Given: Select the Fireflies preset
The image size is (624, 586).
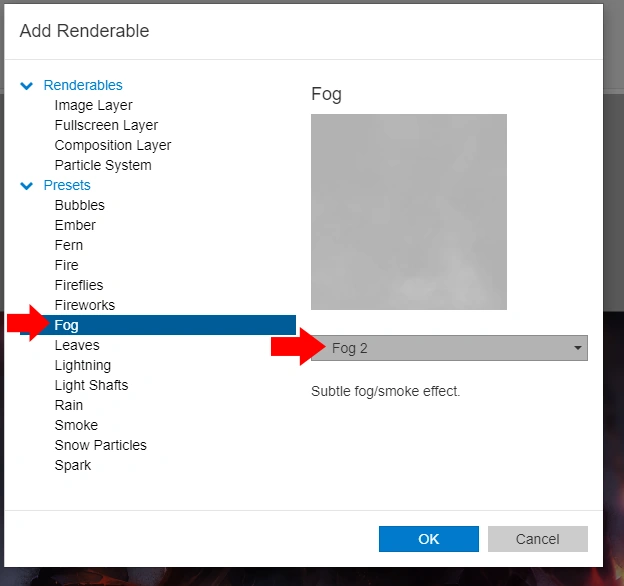Looking at the screenshot, I should (79, 285).
